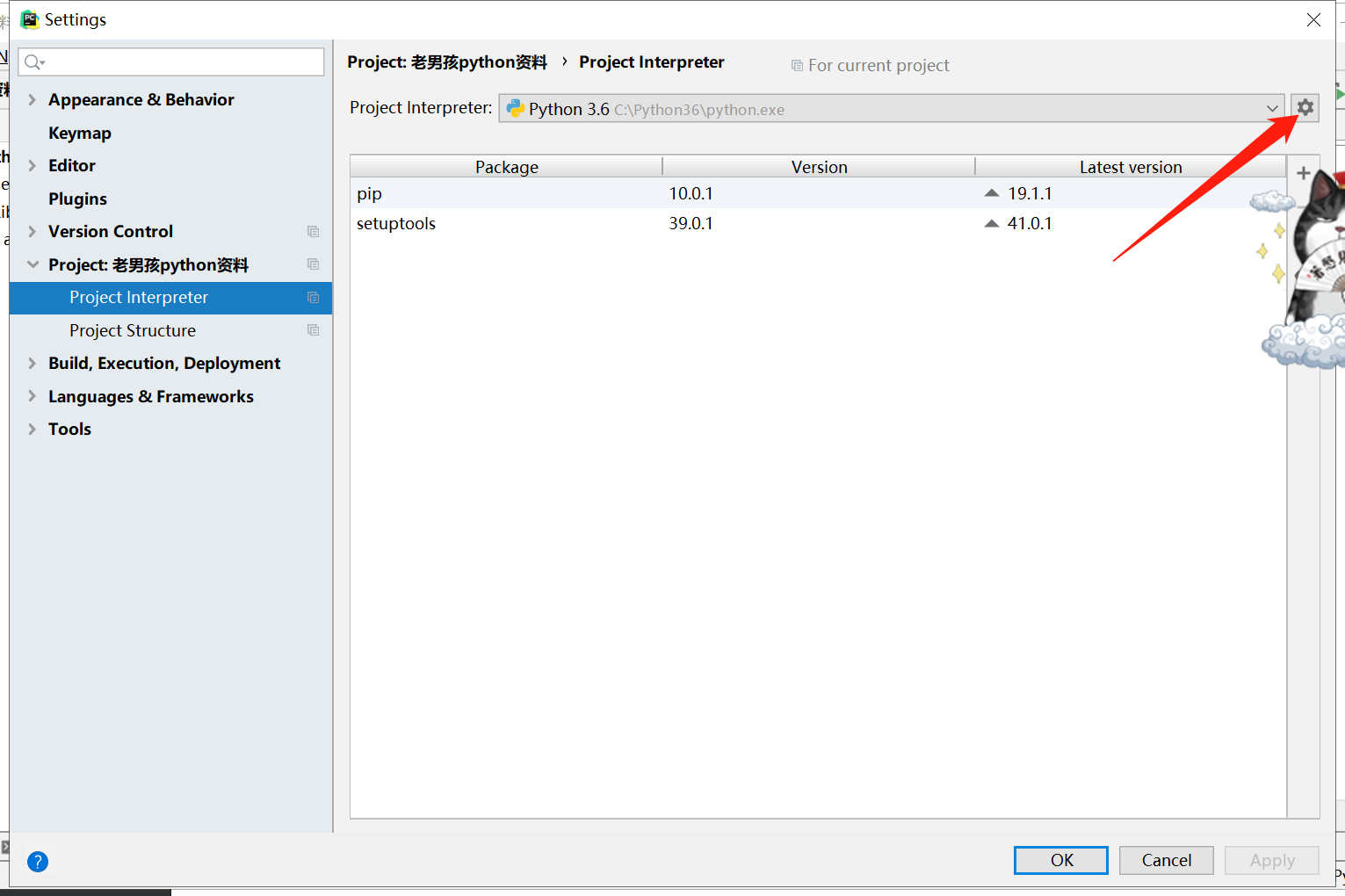
Task: Select the setuptools package row
Action: click(x=818, y=223)
